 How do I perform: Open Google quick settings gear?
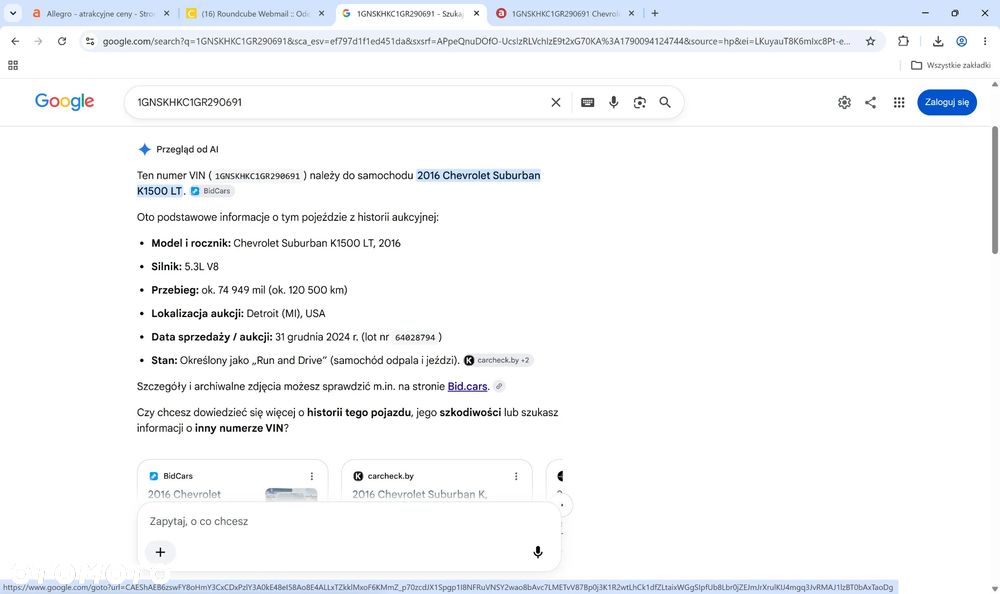(x=844, y=102)
